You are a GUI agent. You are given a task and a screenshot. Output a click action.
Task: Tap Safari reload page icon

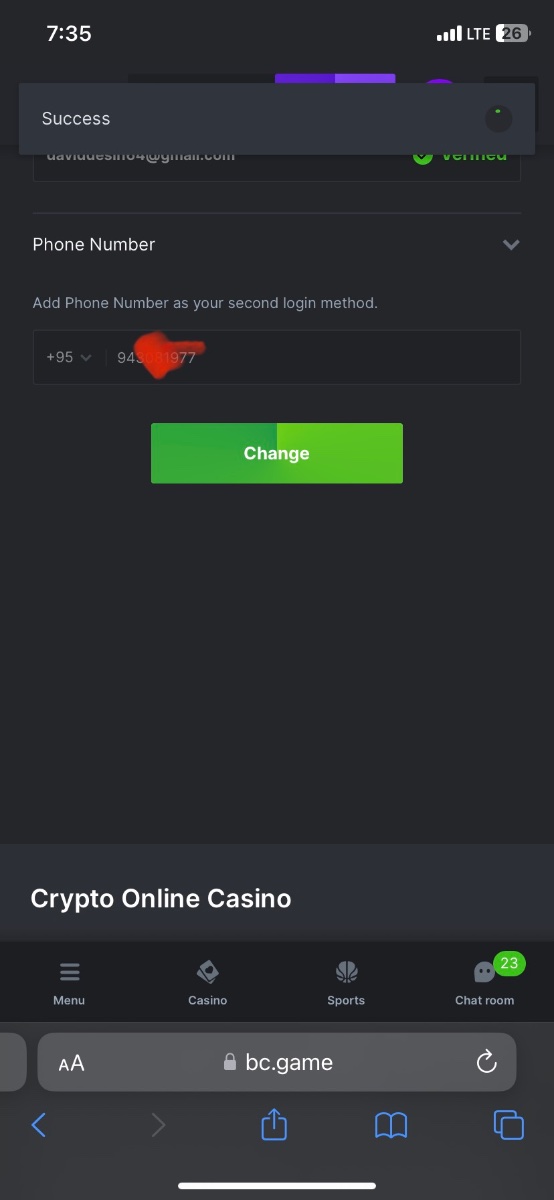[487, 1062]
